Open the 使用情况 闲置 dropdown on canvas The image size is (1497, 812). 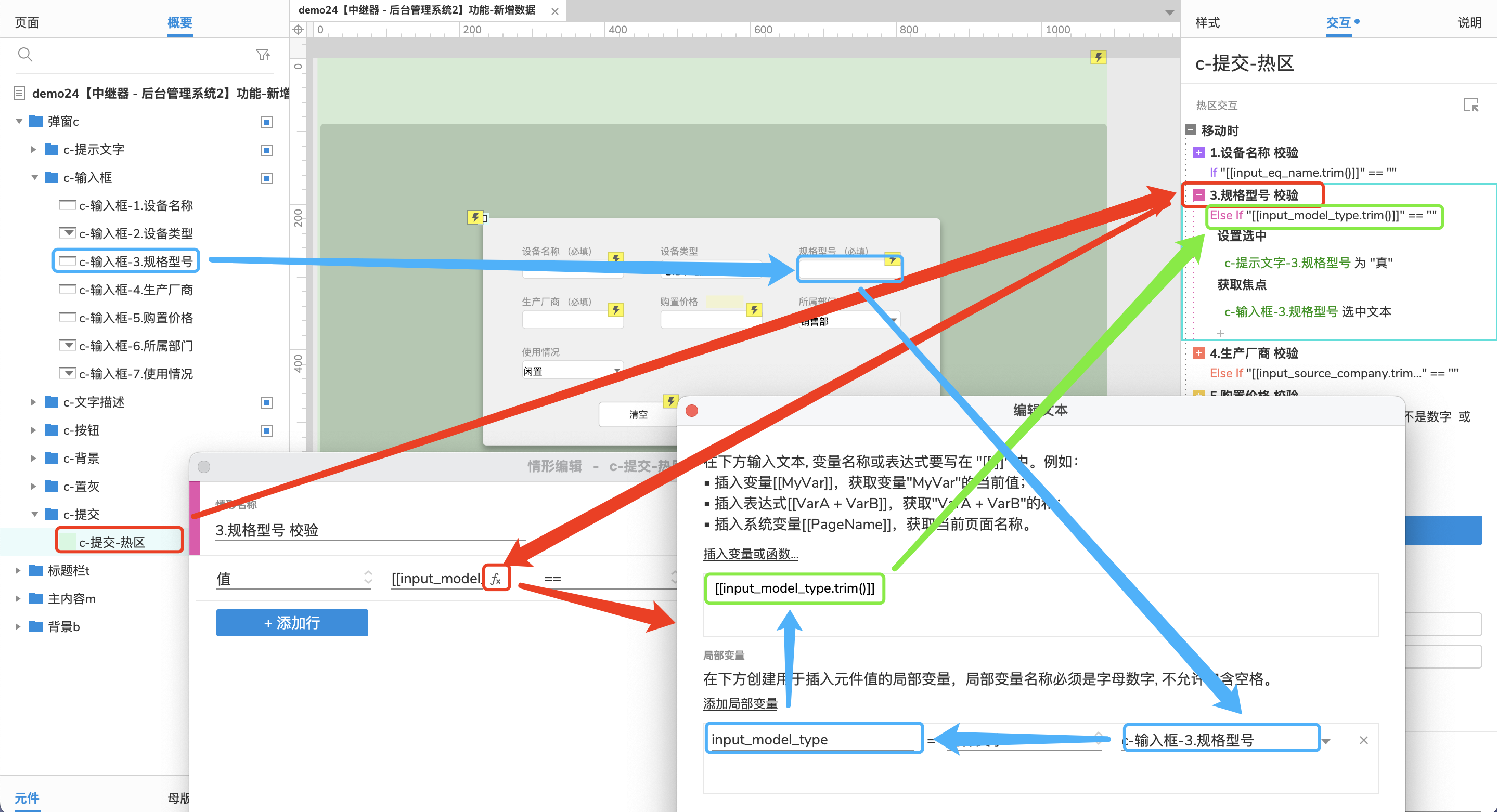click(x=572, y=371)
